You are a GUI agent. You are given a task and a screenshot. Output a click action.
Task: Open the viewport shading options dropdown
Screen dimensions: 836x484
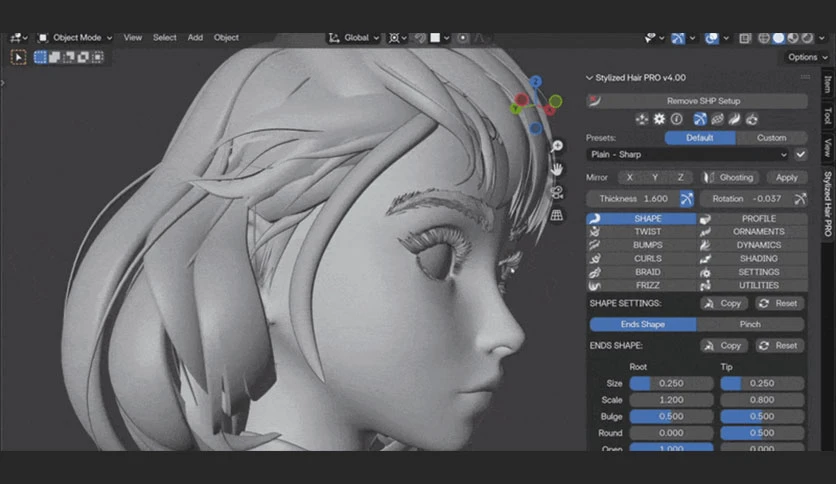tap(822, 38)
